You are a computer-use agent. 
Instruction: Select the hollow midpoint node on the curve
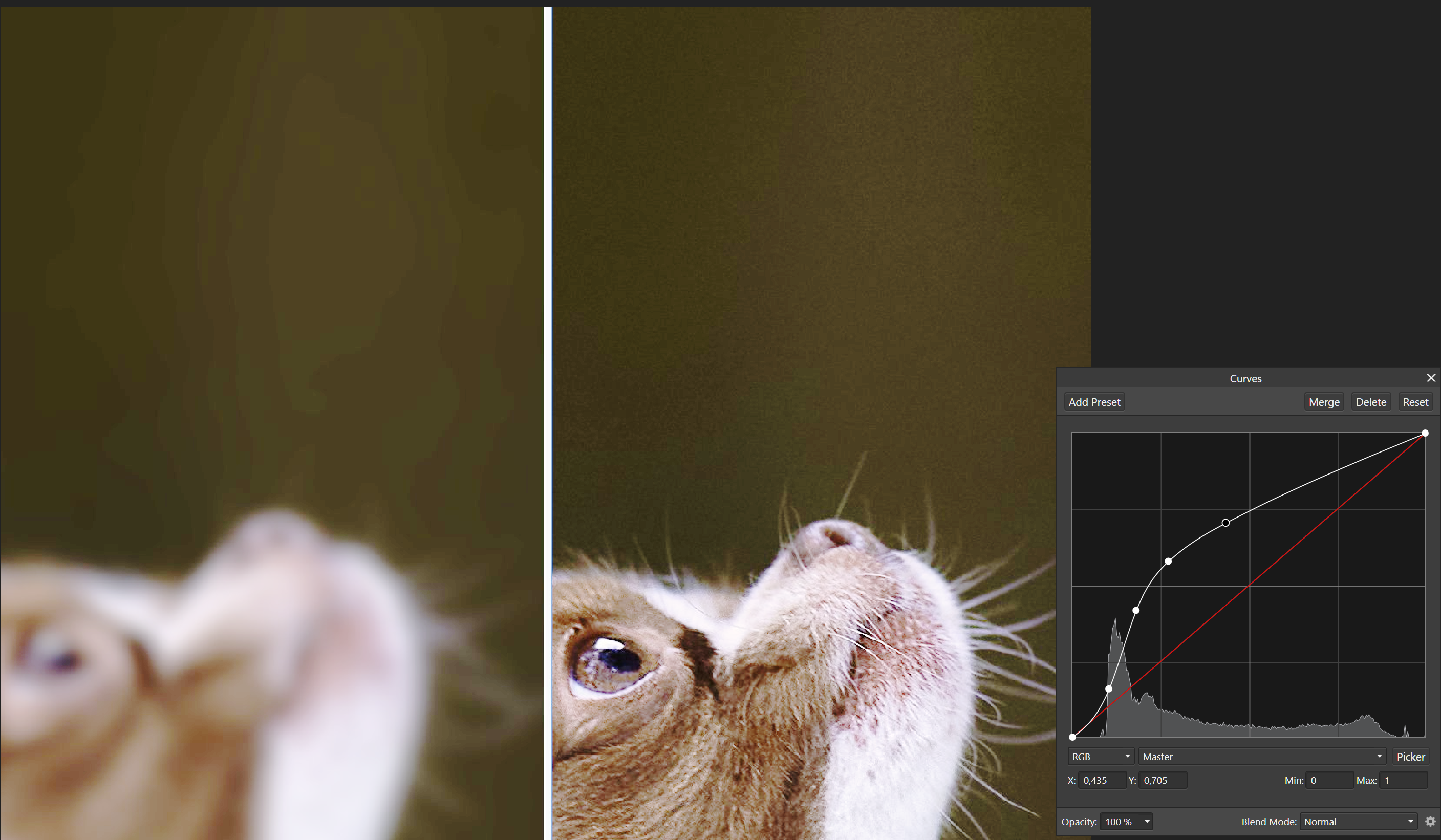click(1225, 522)
